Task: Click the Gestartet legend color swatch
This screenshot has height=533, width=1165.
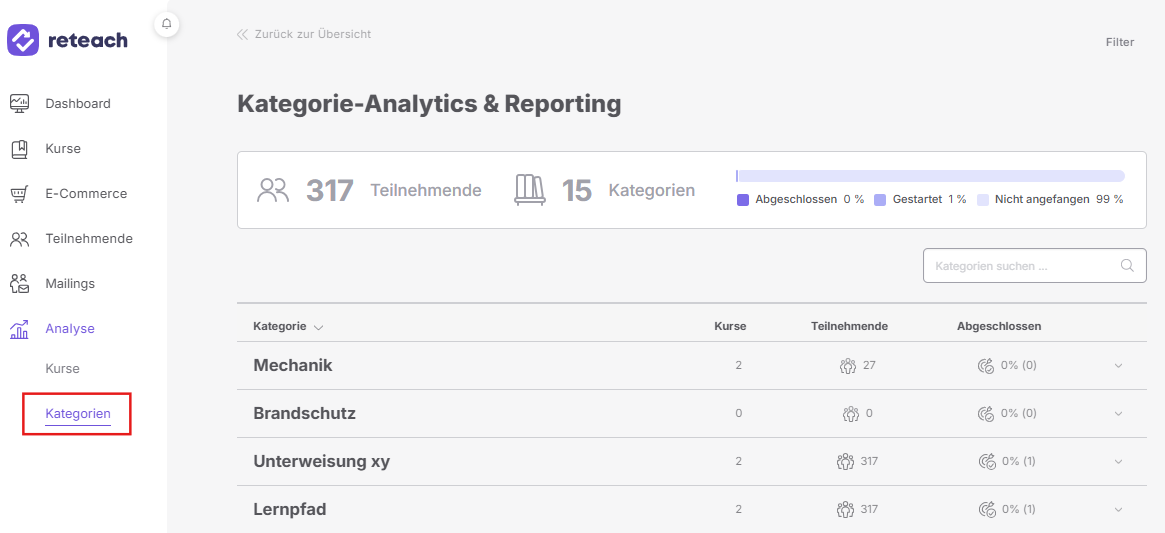Action: pos(880,200)
